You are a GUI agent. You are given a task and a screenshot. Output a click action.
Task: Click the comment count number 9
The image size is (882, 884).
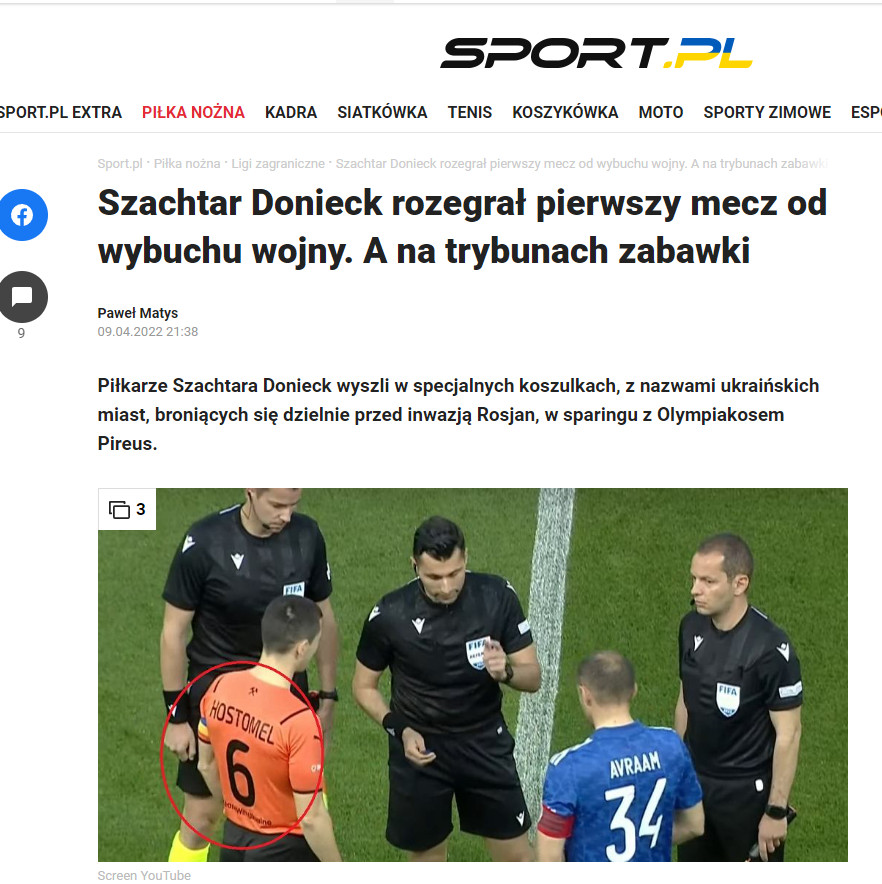pyautogui.click(x=21, y=333)
